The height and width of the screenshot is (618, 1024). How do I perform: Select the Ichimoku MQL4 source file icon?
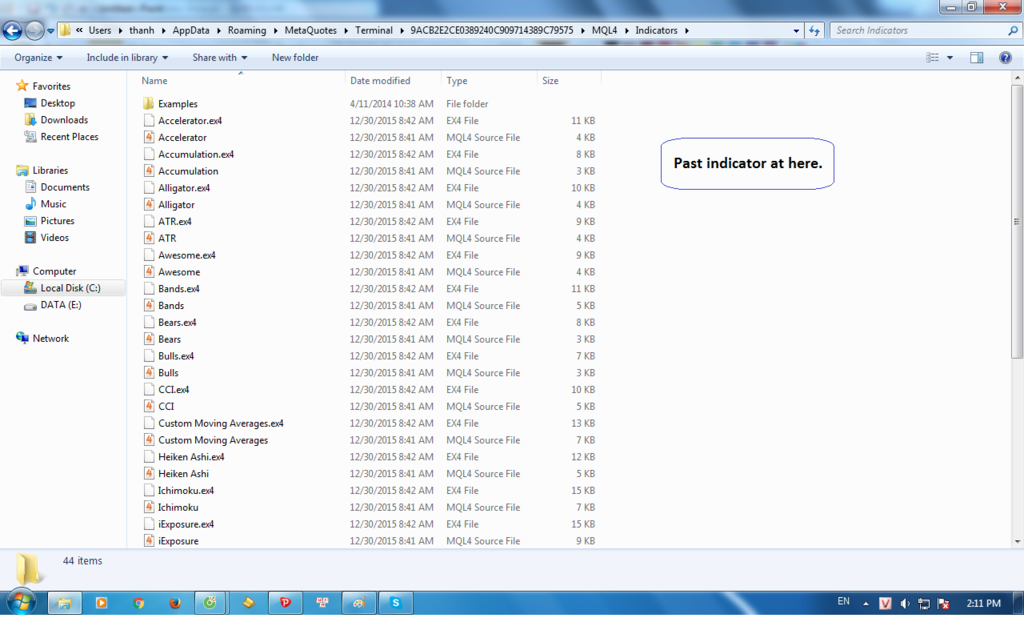click(149, 507)
